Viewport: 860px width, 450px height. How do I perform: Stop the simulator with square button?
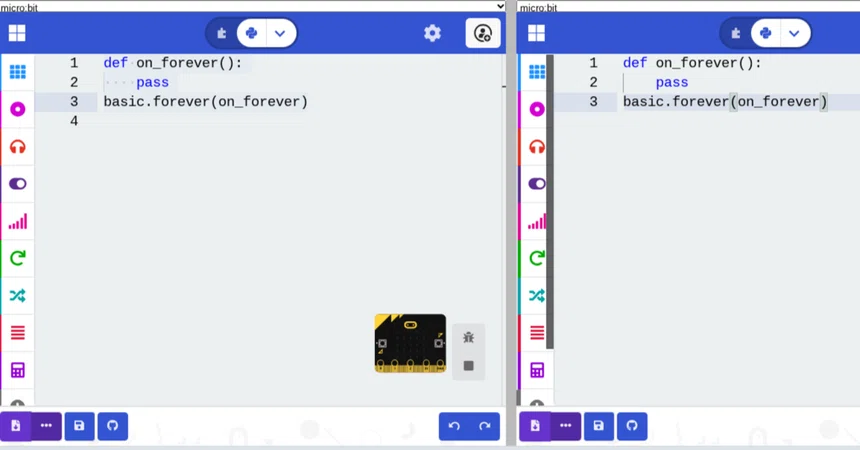point(468,365)
